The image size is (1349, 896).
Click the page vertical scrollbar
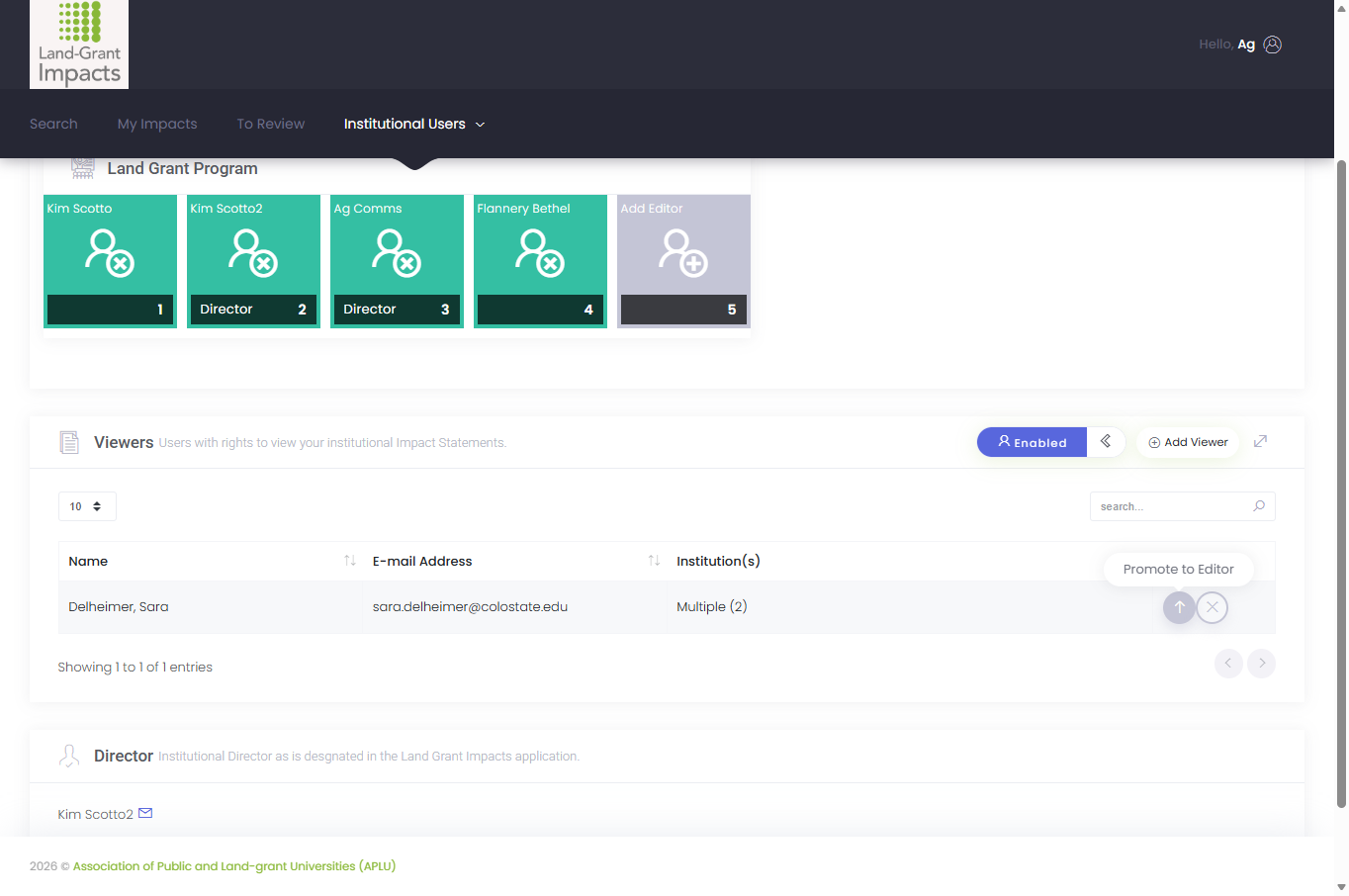click(1341, 483)
